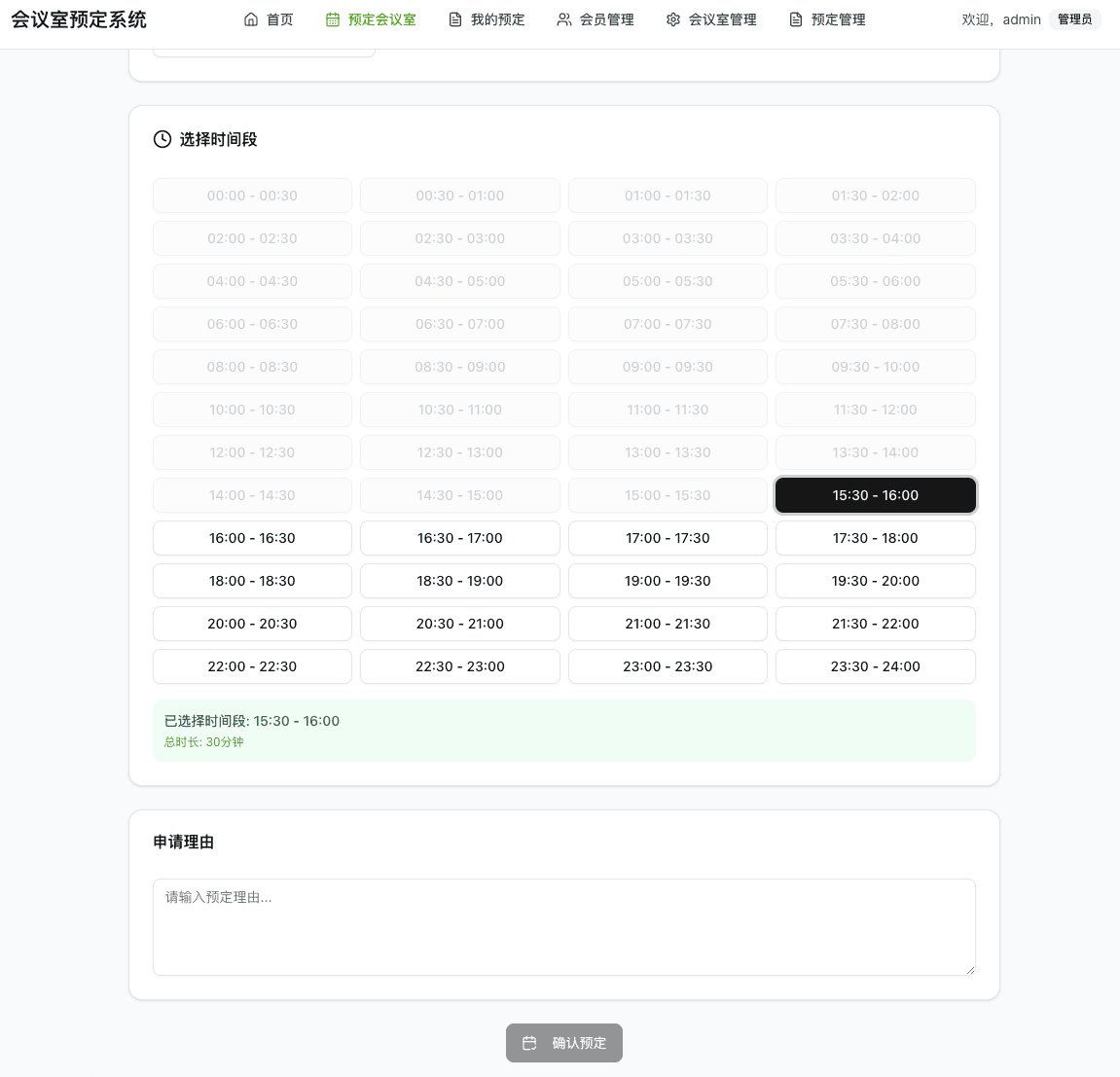Select the 17:00 - 17:30 time slot

pos(668,538)
